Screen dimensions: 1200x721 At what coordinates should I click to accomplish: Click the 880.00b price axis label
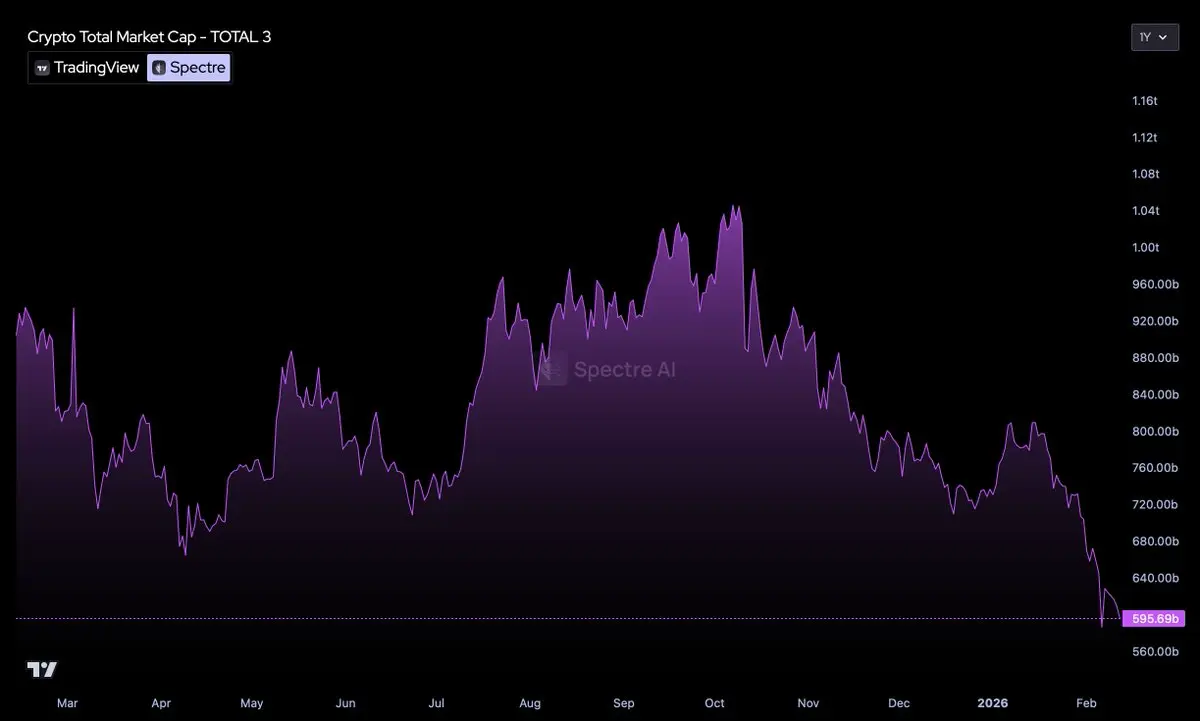pos(1155,358)
